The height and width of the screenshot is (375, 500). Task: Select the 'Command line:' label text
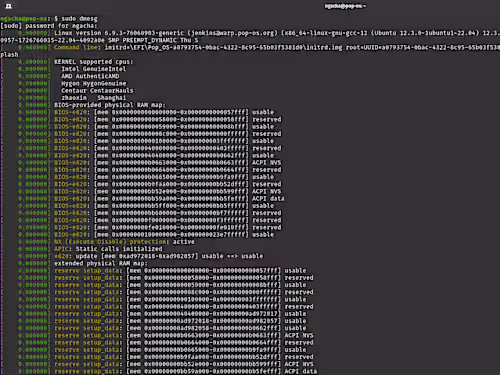(78, 47)
